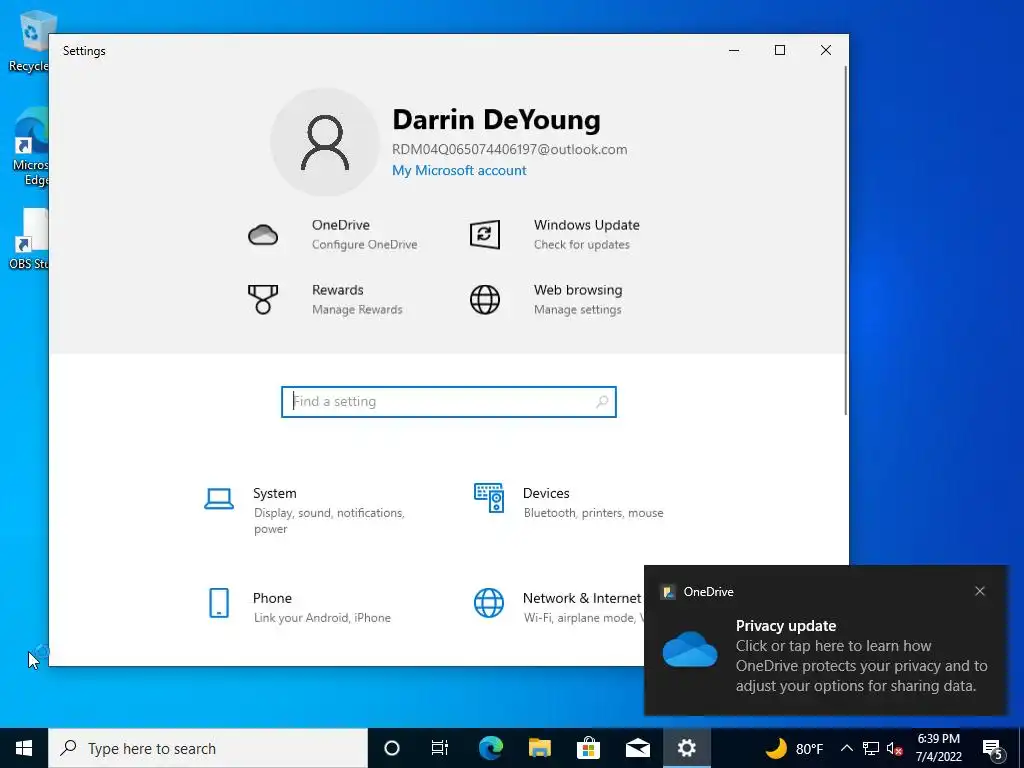Open the Windows Start menu
Image resolution: width=1024 pixels, height=768 pixels.
click(24, 748)
